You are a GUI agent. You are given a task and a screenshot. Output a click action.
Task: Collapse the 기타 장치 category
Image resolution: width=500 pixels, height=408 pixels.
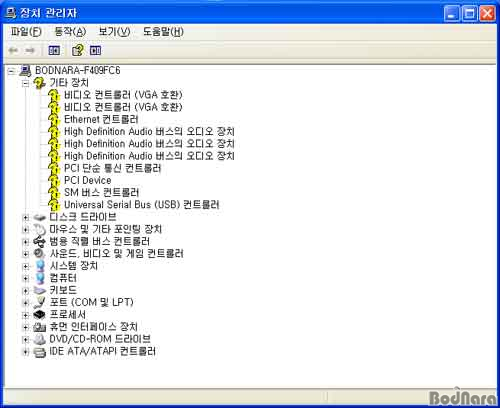(x=26, y=83)
